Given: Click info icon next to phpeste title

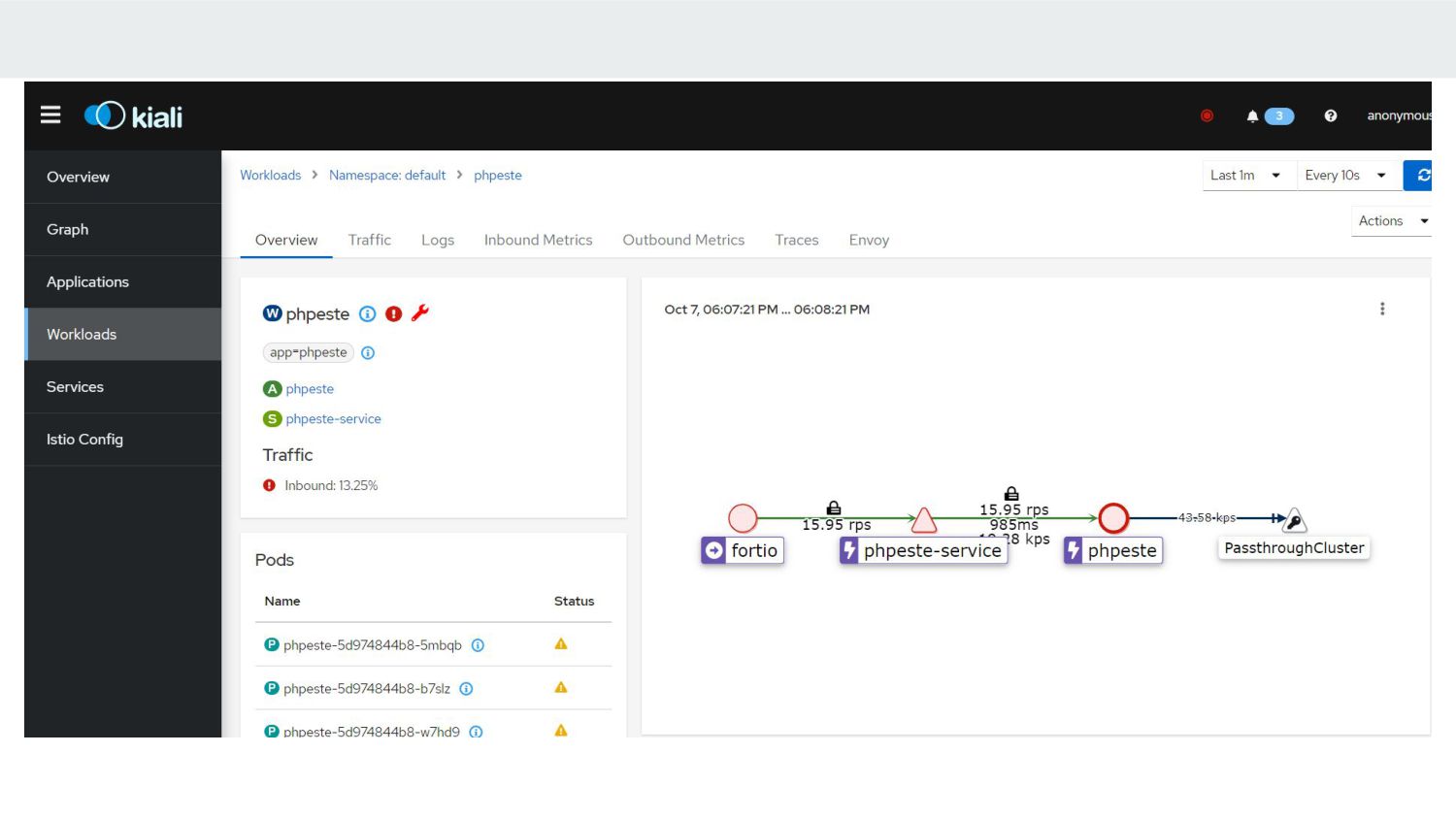Looking at the screenshot, I should 368,313.
